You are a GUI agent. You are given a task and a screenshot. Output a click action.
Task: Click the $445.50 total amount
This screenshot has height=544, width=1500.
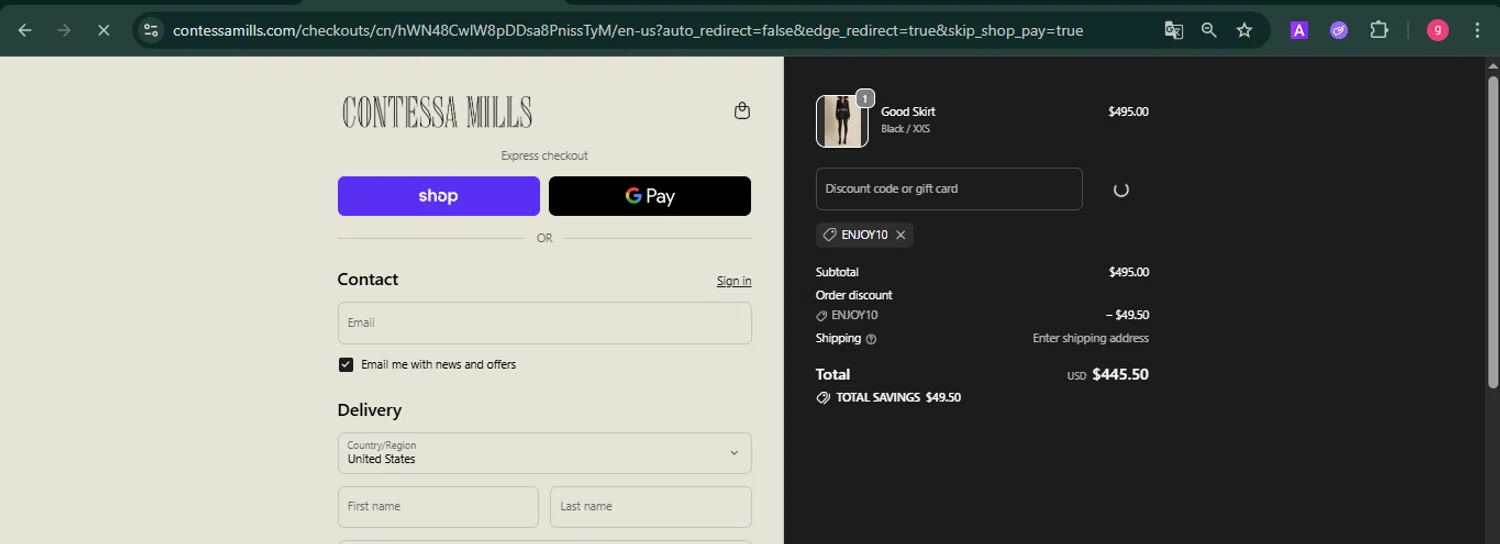click(x=1120, y=375)
